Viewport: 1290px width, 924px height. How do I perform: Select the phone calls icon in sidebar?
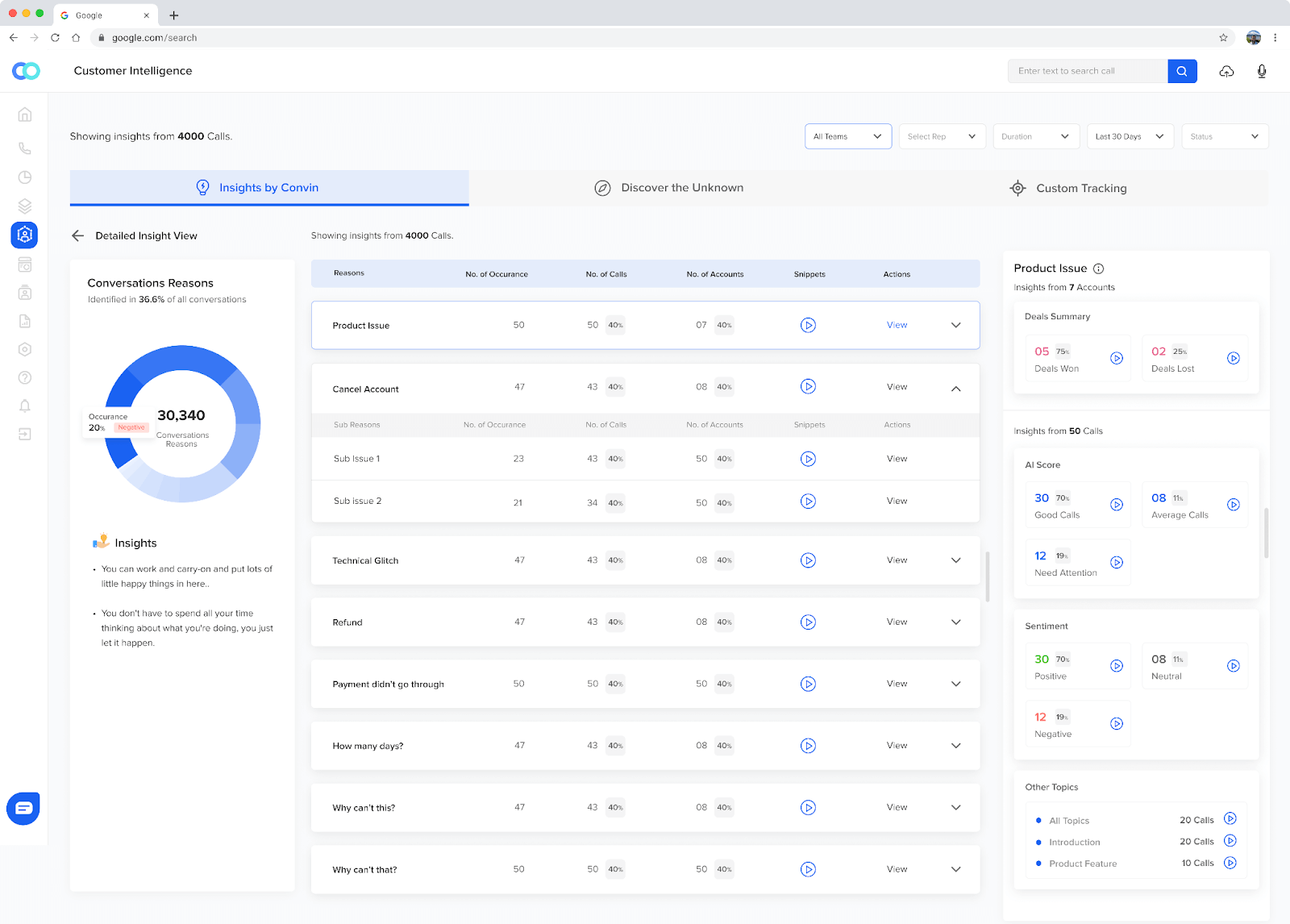pos(25,148)
